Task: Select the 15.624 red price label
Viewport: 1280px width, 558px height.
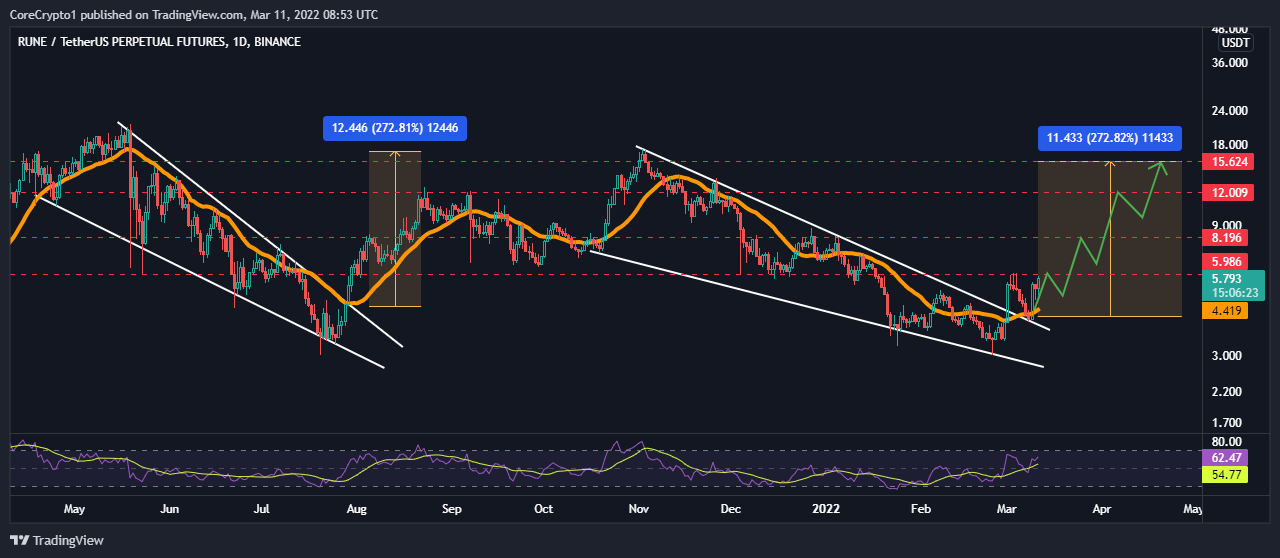Action: [1227, 161]
